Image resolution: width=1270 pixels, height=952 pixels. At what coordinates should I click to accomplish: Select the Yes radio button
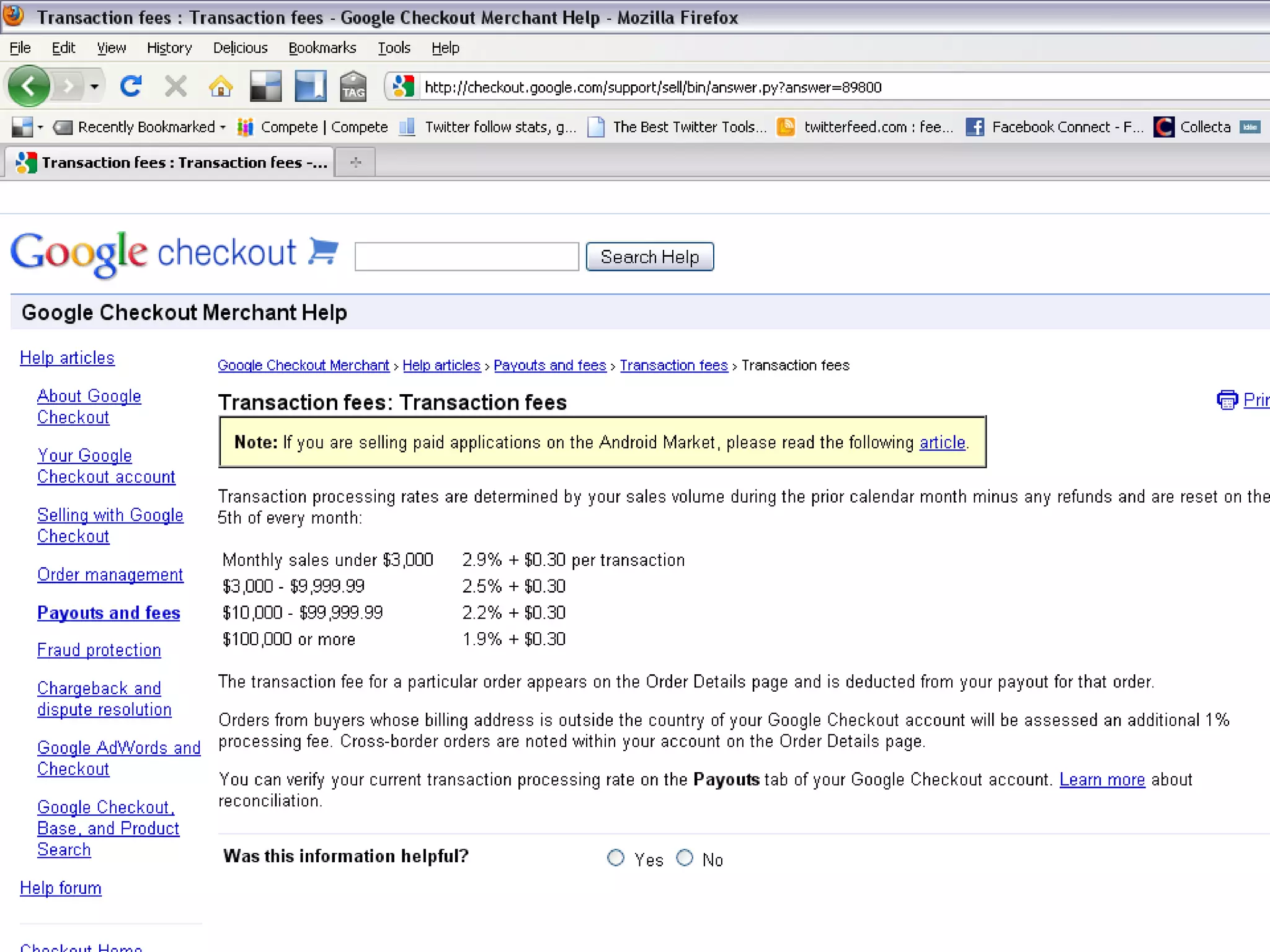click(x=616, y=858)
